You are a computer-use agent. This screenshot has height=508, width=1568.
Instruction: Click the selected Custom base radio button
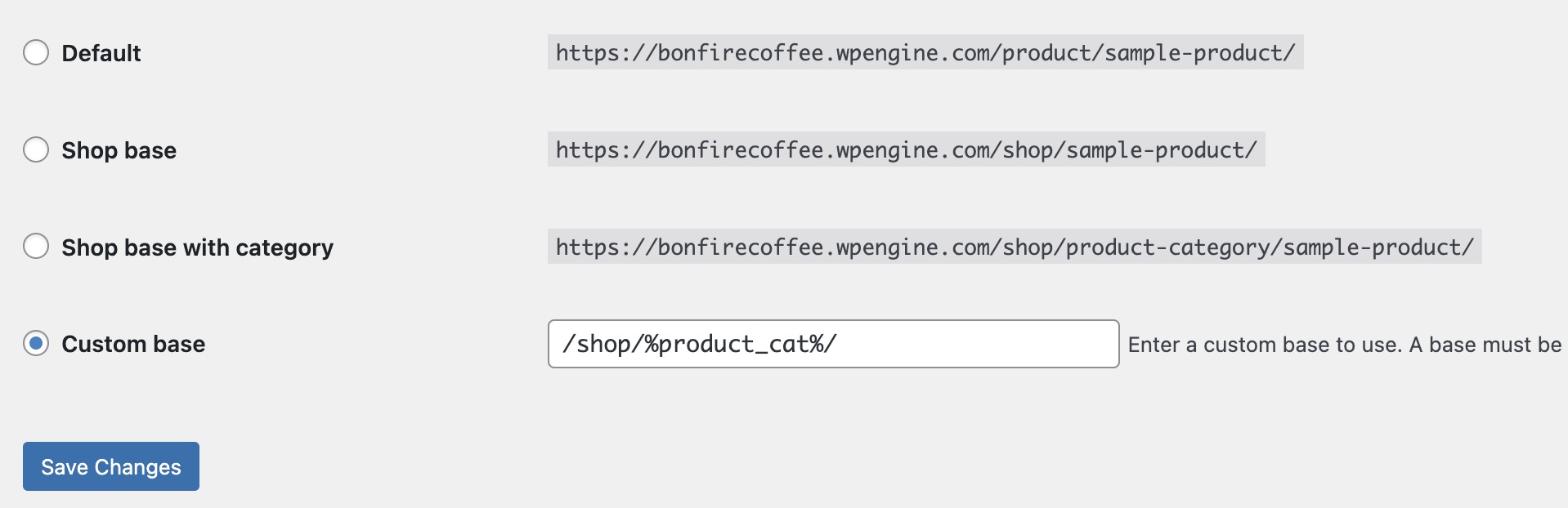coord(36,344)
